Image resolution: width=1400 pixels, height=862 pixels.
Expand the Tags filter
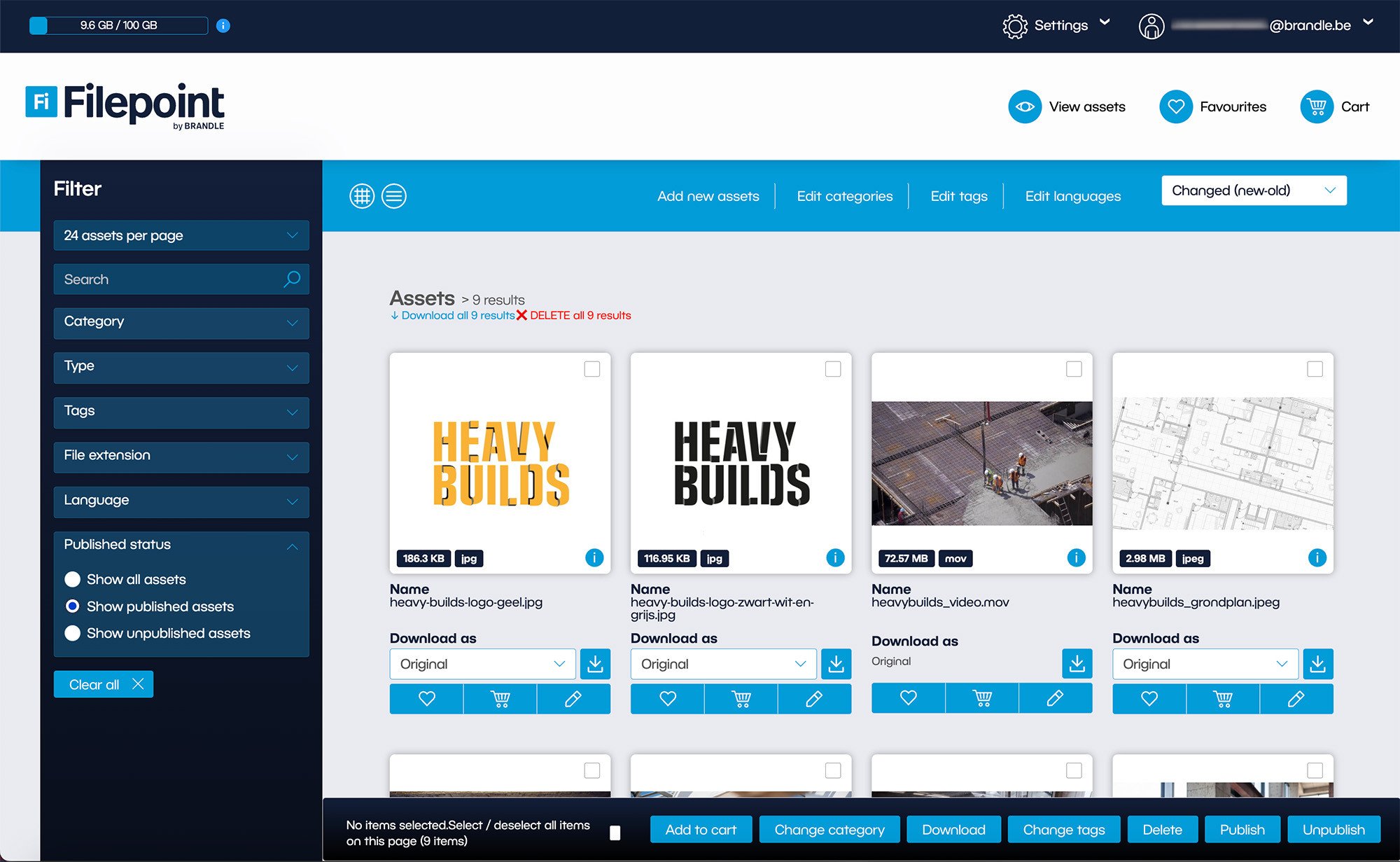[181, 412]
